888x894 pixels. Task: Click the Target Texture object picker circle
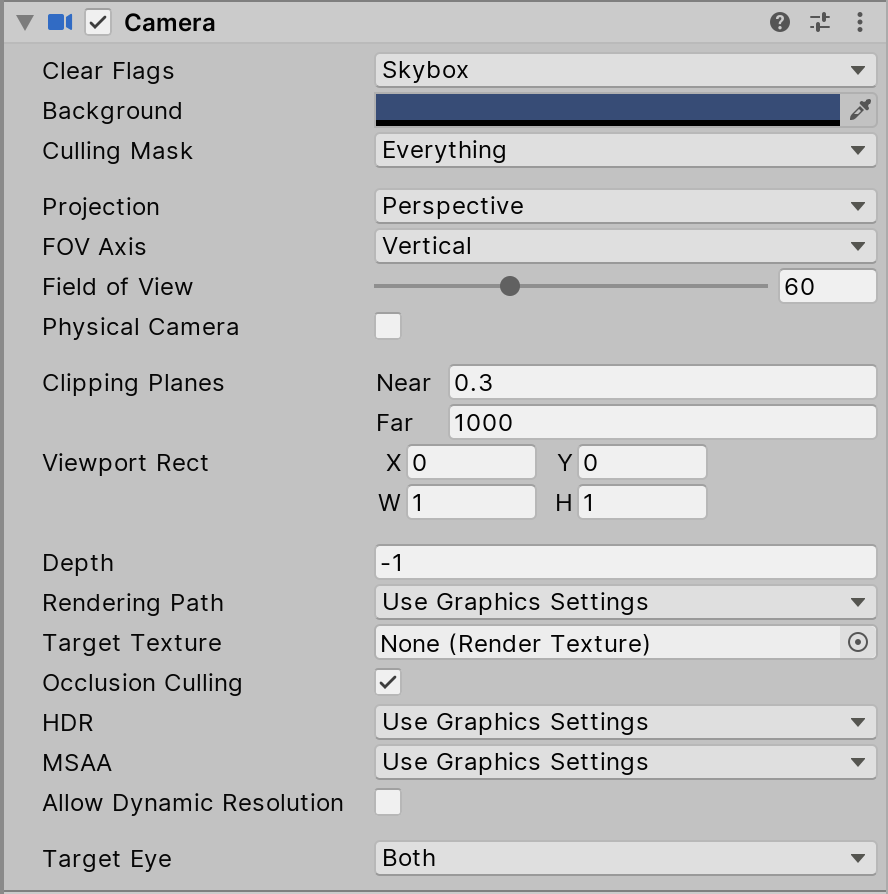pos(858,643)
